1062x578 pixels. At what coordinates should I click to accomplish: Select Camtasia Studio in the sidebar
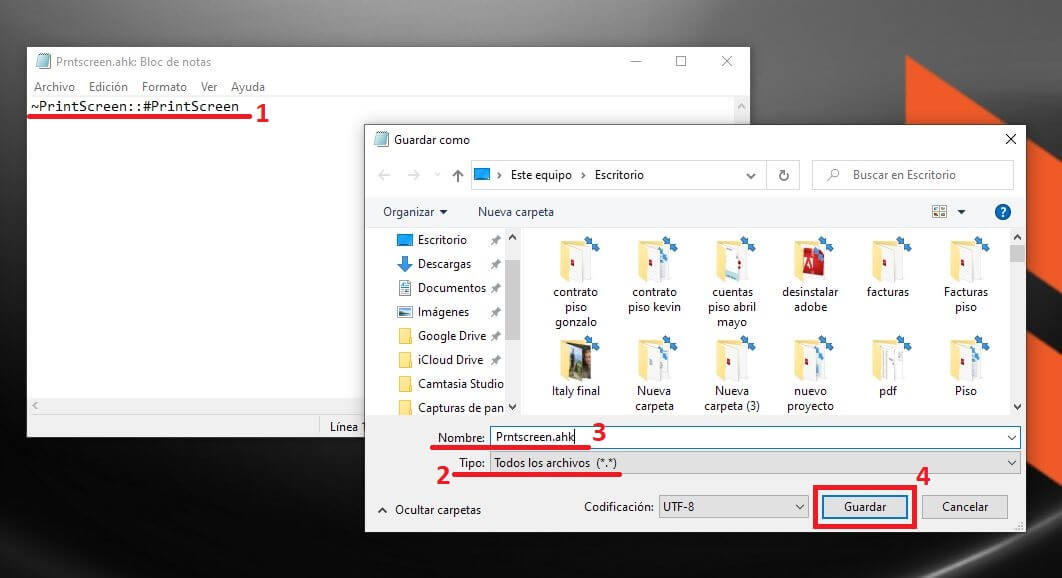pos(451,384)
